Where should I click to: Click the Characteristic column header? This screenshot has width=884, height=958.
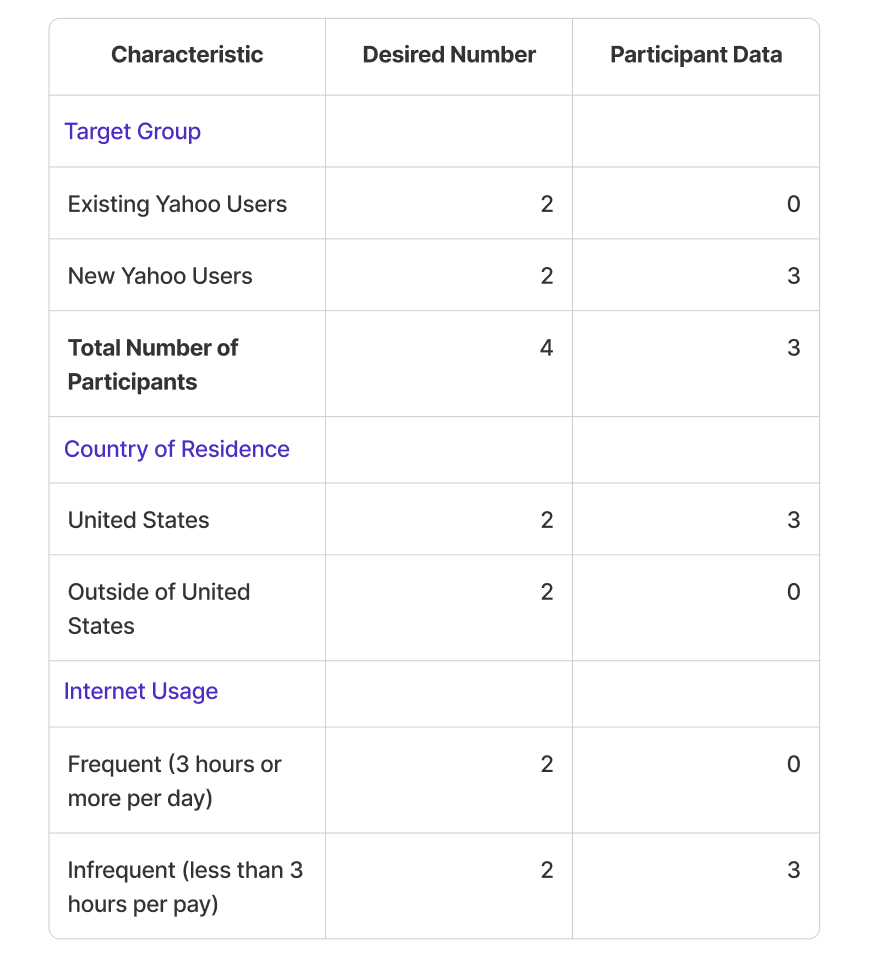pyautogui.click(x=187, y=55)
